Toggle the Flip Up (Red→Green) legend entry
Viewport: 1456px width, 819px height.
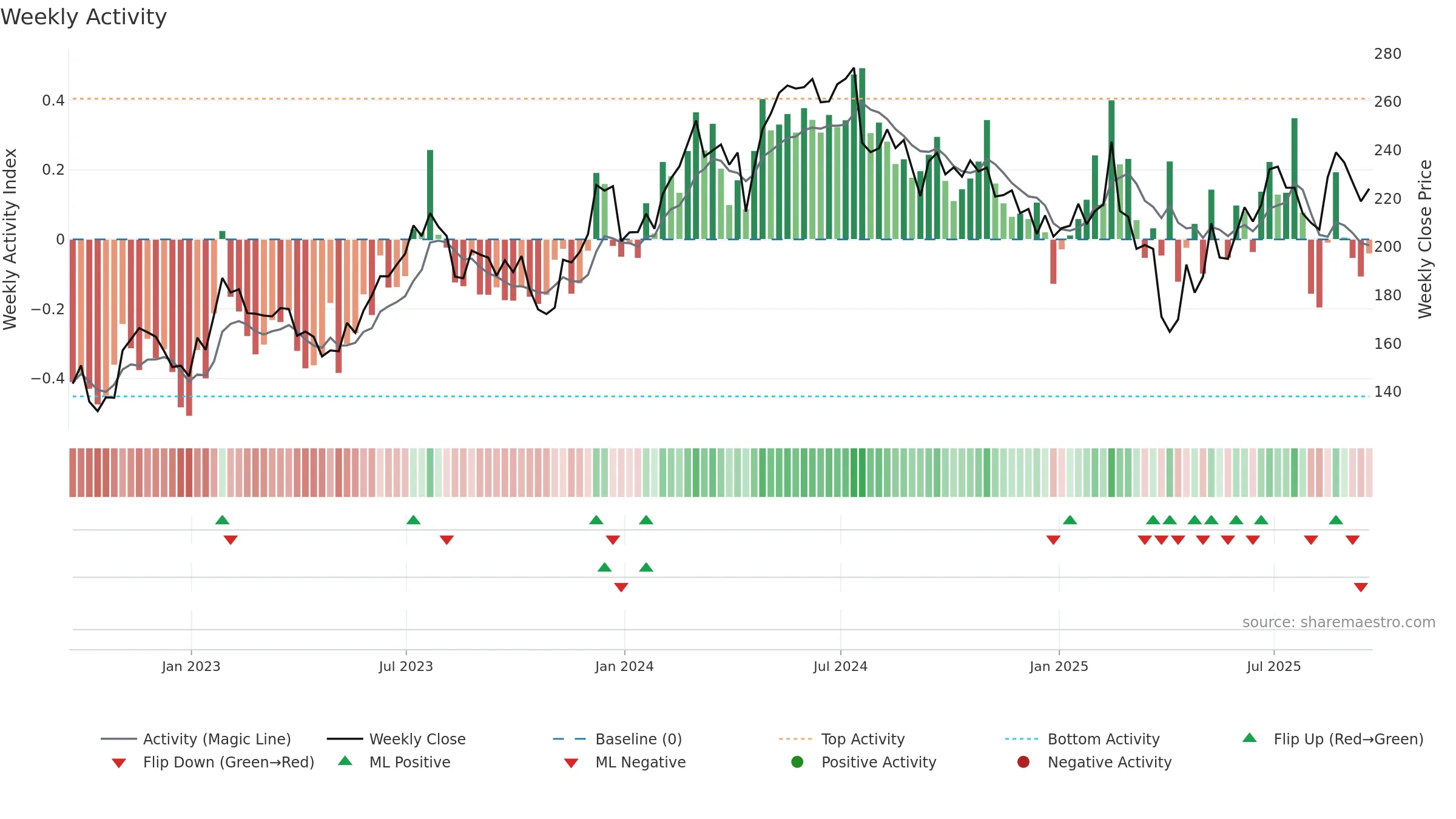[1332, 739]
